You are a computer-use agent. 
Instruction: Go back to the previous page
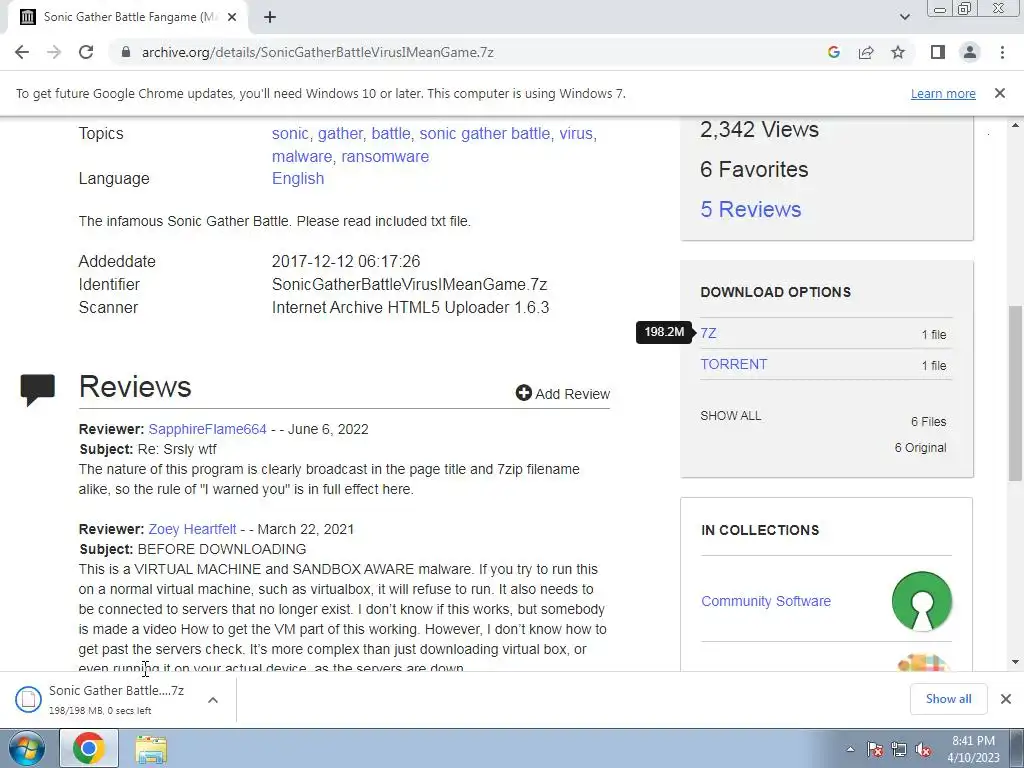tap(22, 52)
